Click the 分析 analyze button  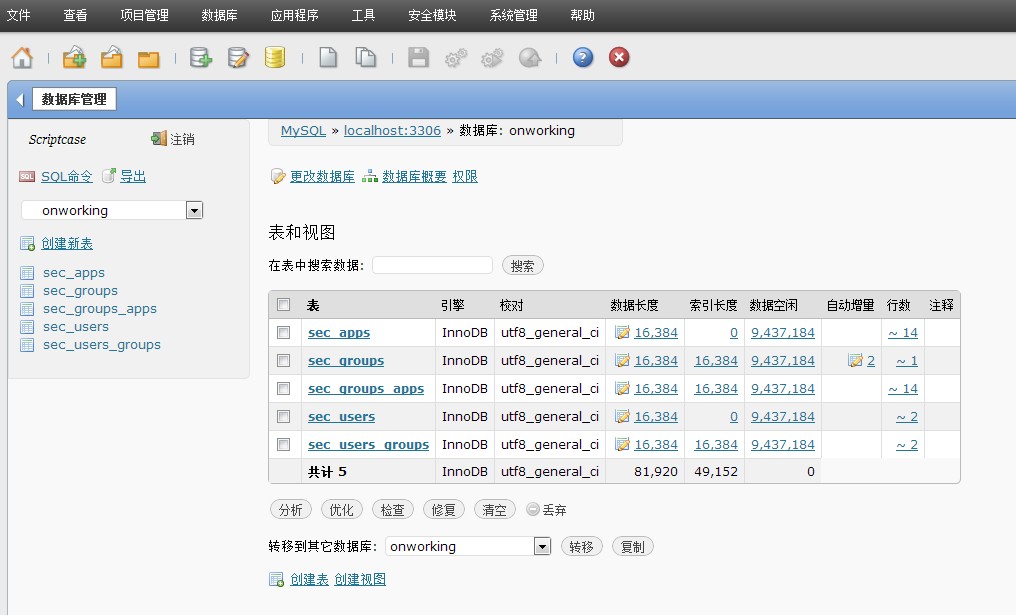click(x=290, y=510)
